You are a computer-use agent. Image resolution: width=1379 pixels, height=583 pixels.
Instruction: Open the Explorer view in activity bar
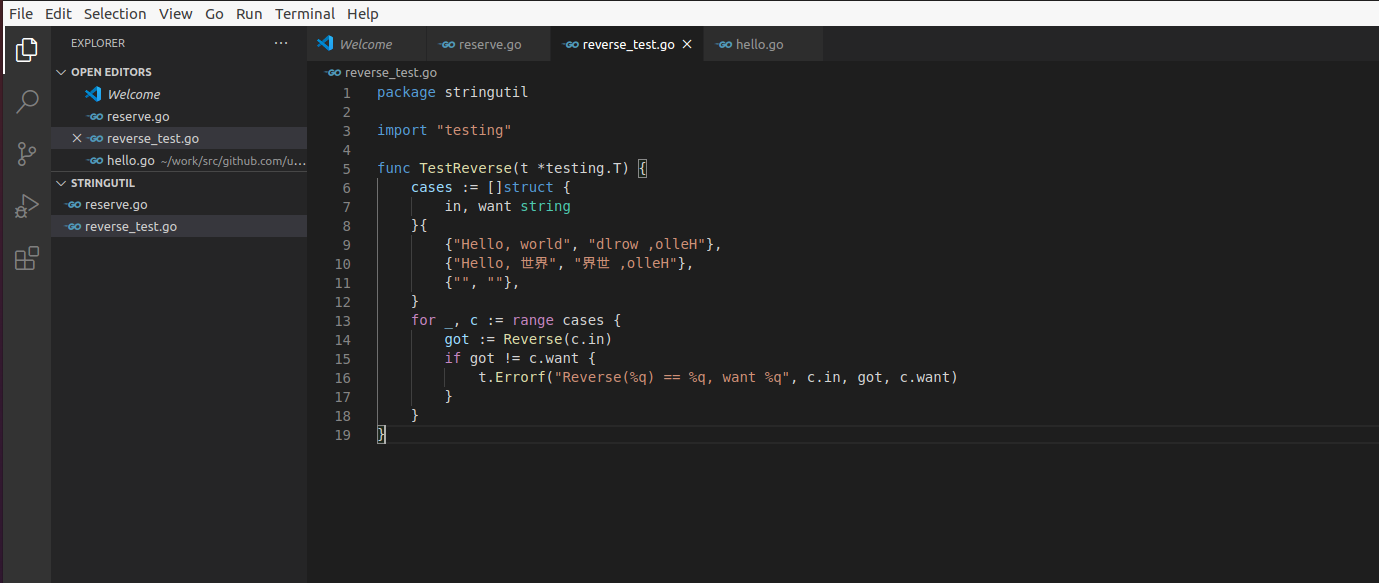point(27,49)
